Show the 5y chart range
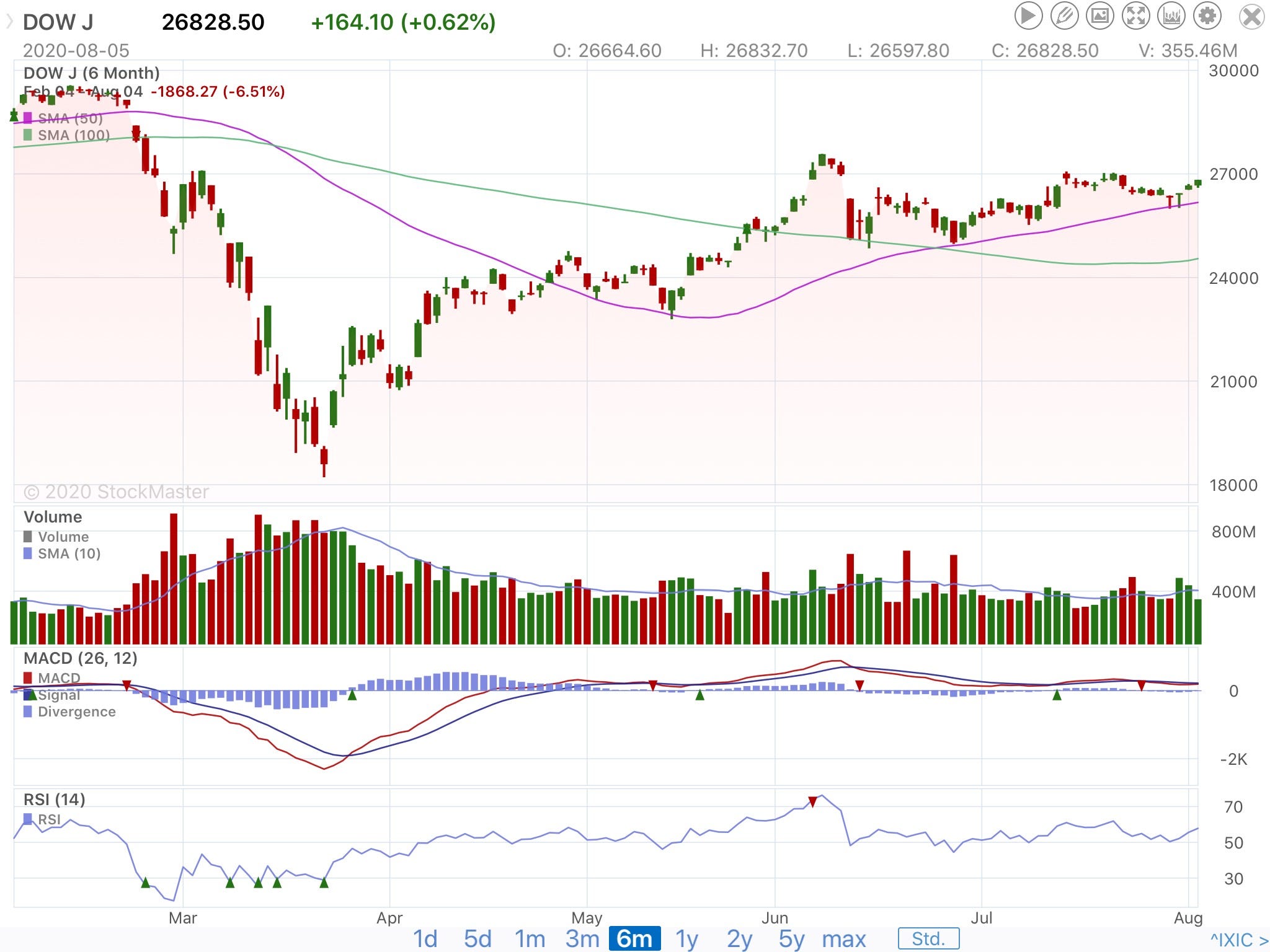1270x952 pixels. click(x=791, y=938)
